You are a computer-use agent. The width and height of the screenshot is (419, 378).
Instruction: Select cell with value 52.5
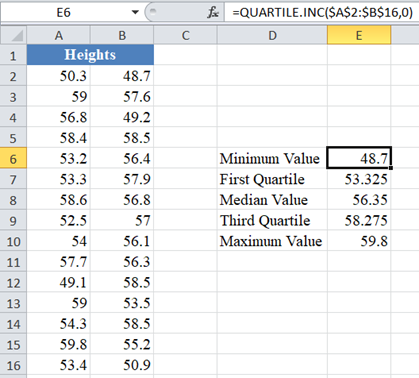click(x=59, y=221)
